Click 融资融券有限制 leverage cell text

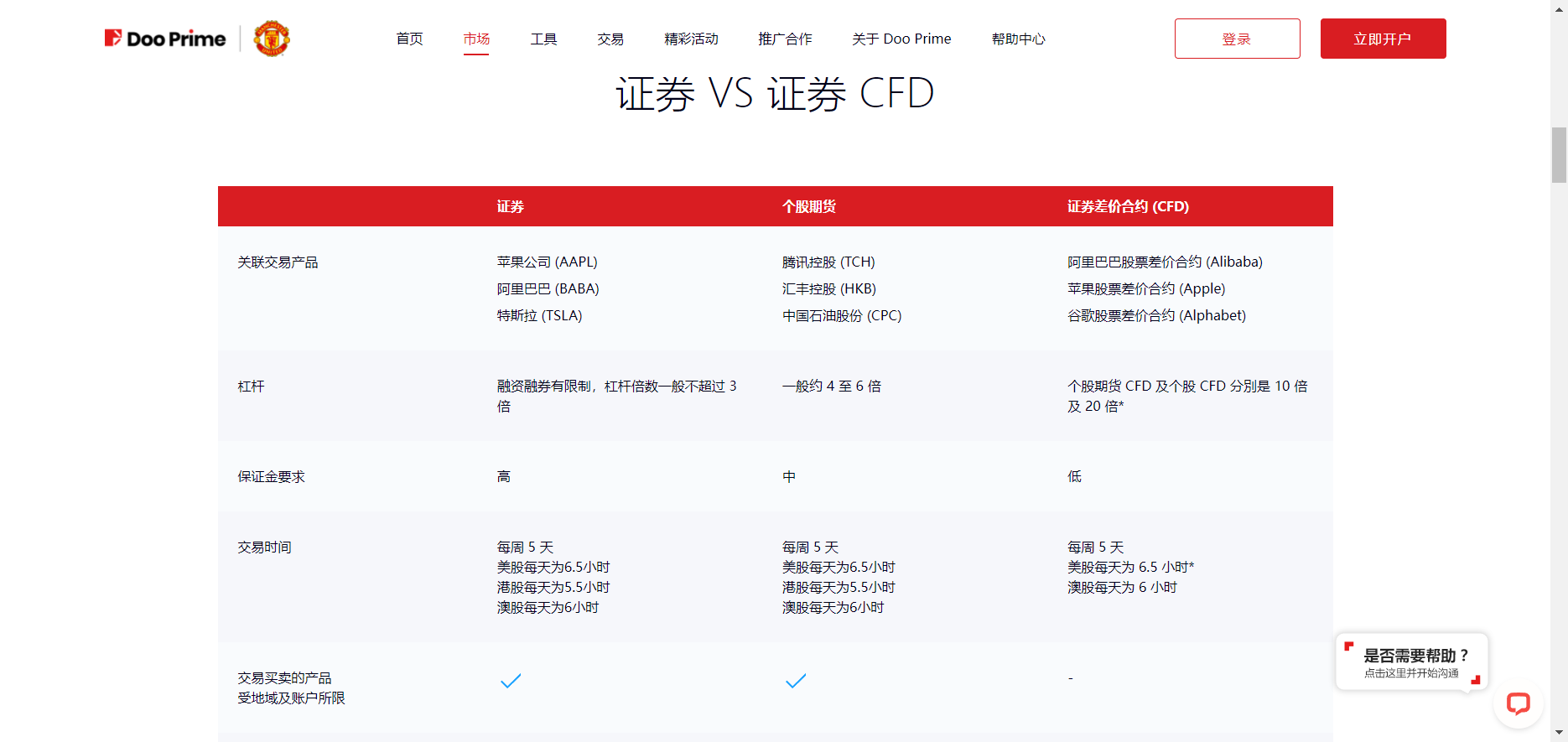point(616,397)
